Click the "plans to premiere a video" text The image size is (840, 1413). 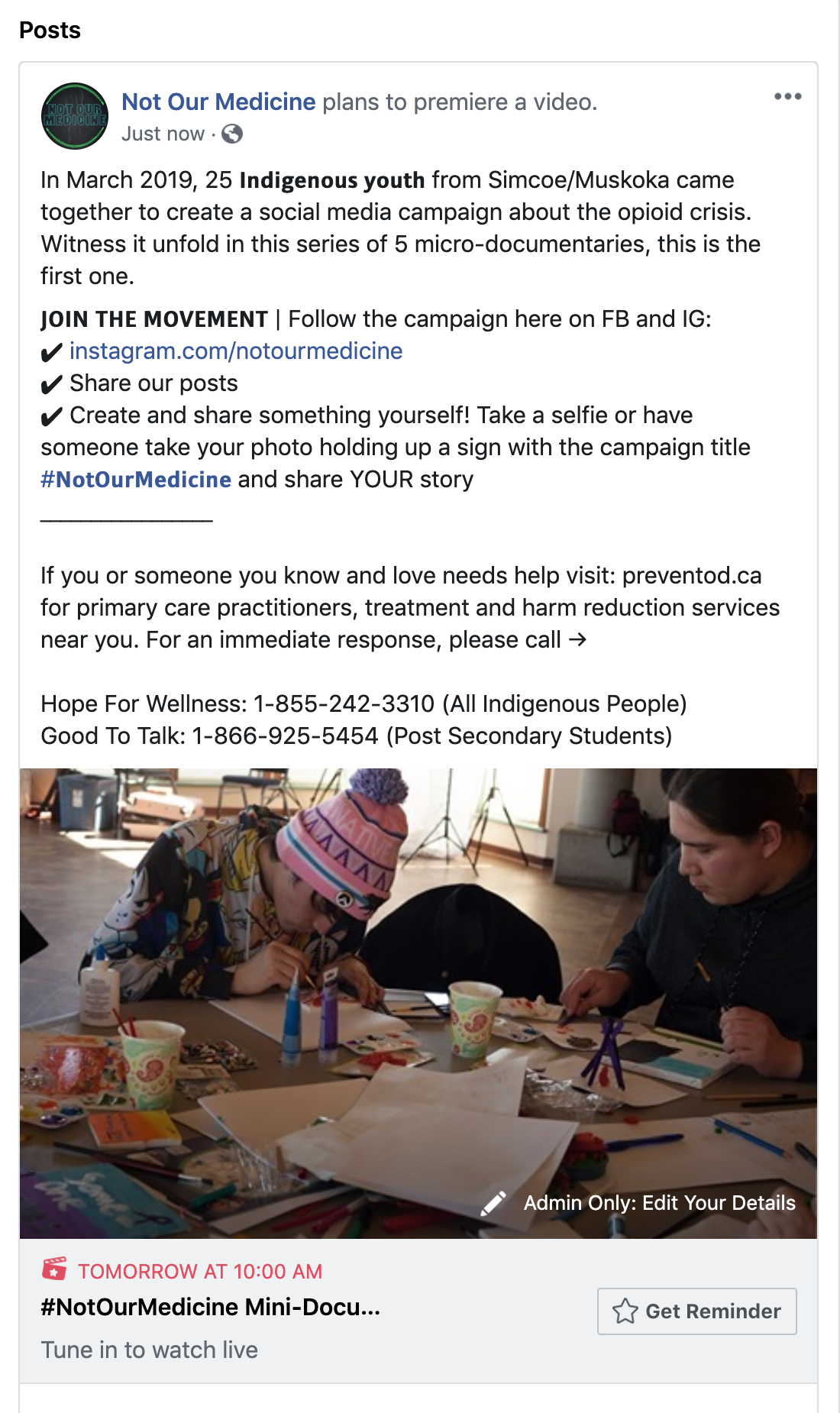point(460,102)
